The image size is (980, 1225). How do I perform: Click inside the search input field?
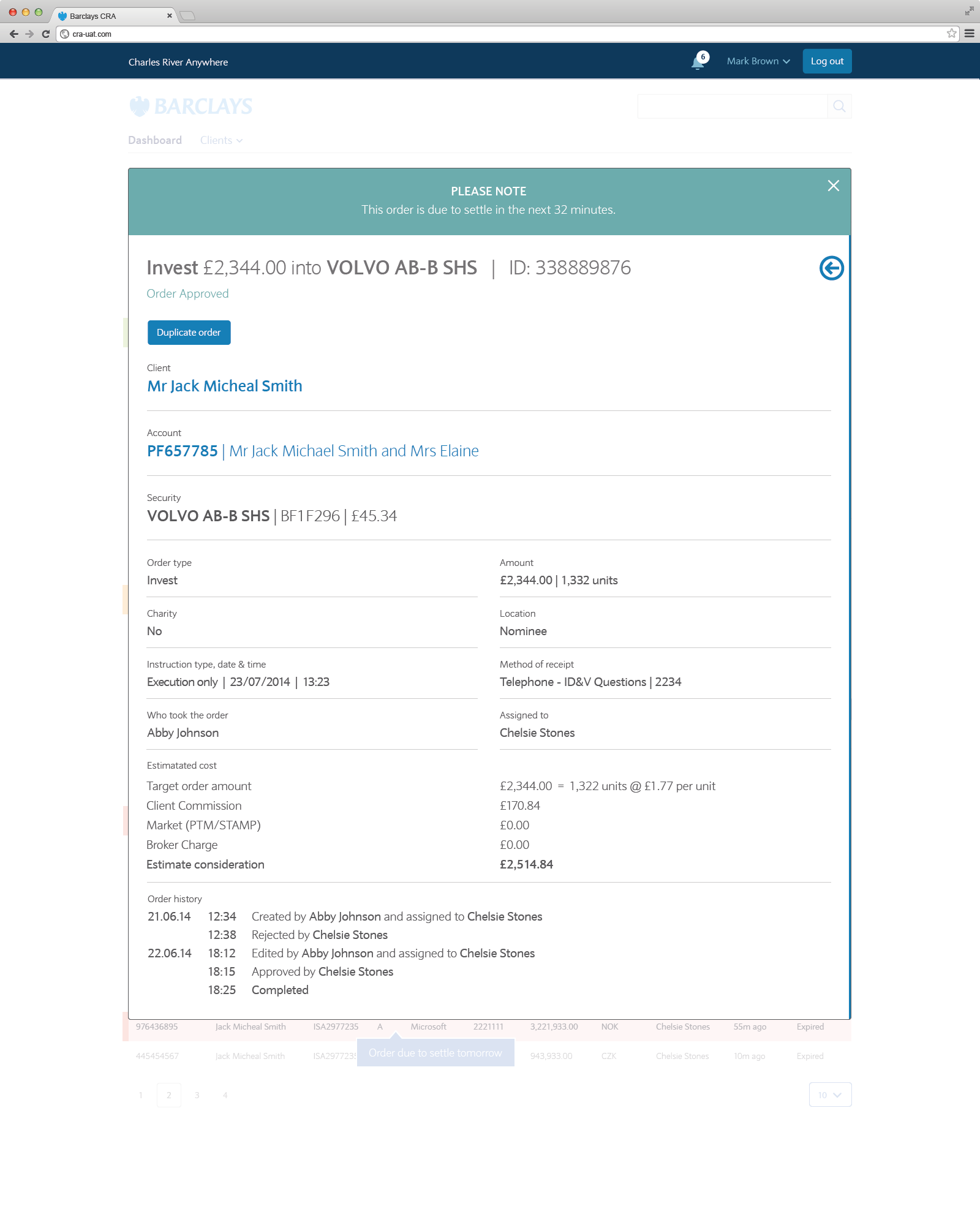point(732,107)
